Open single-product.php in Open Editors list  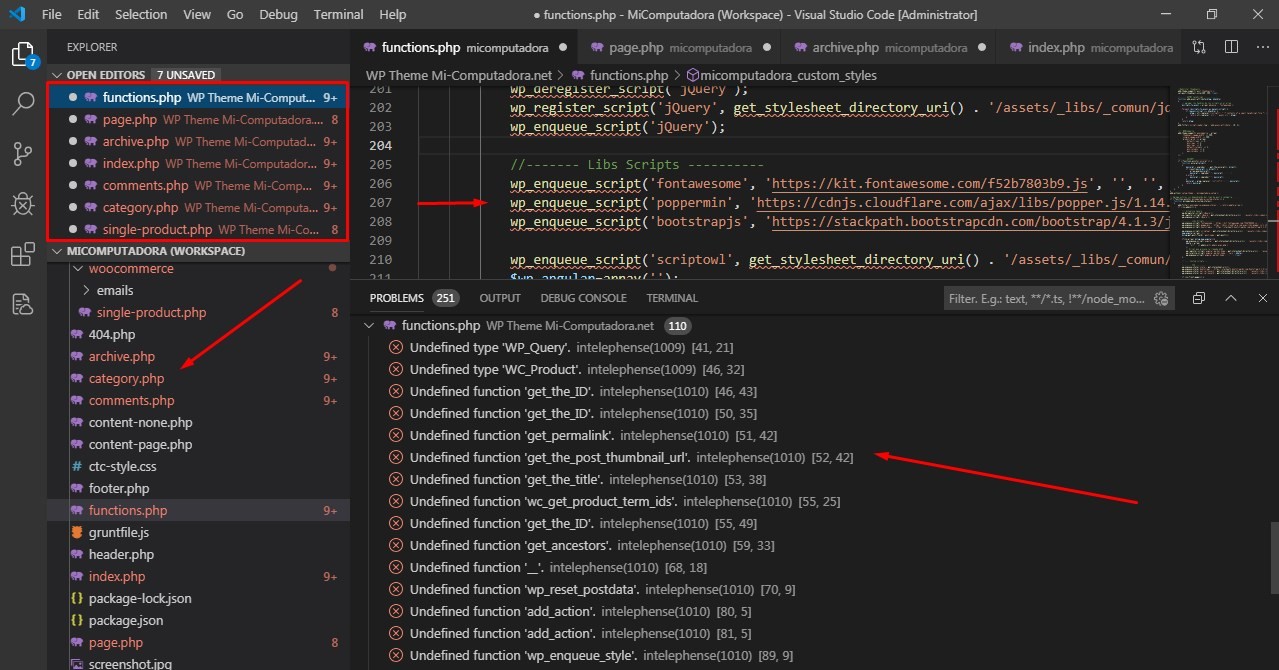(x=199, y=229)
